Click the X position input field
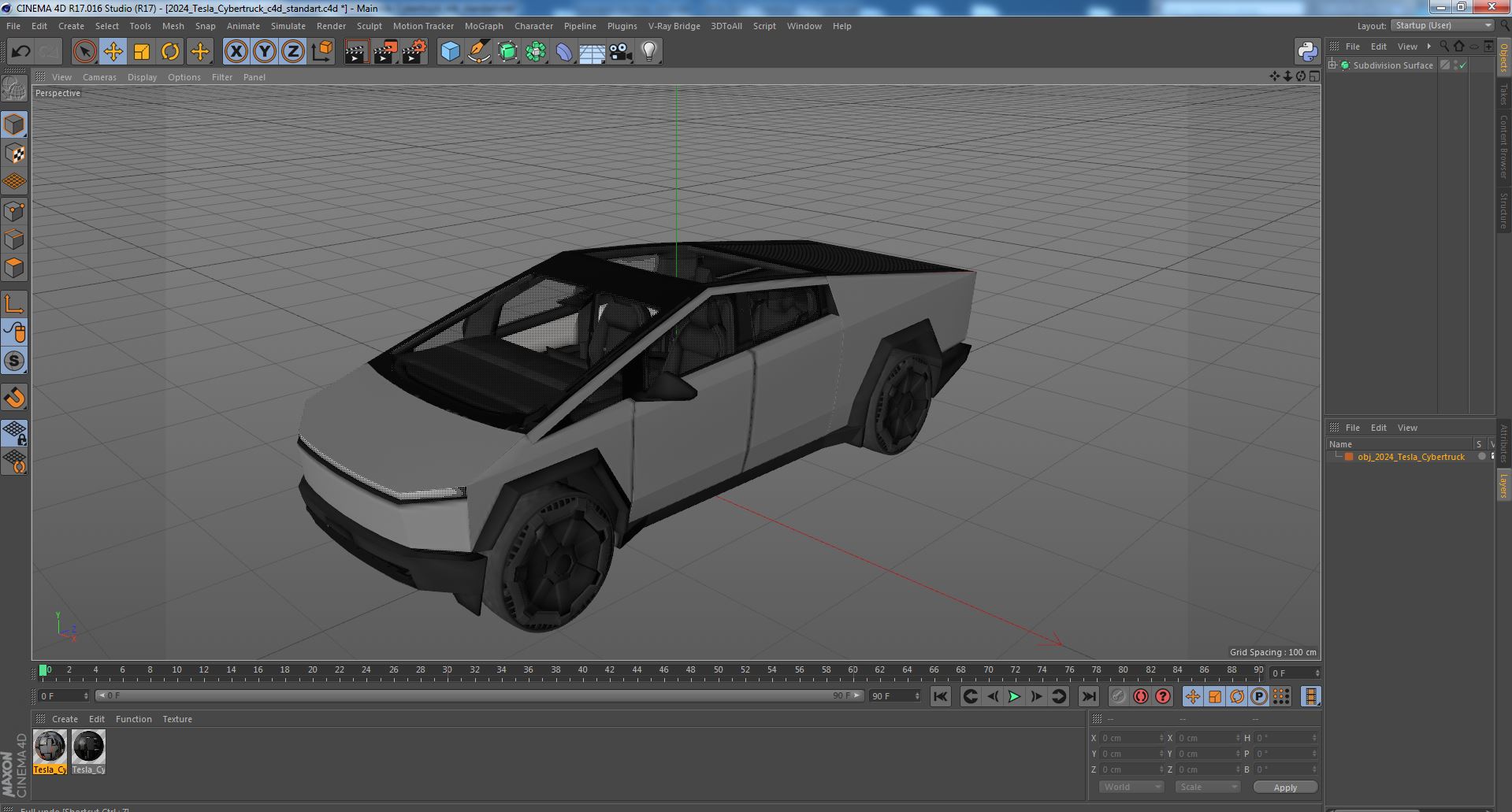The width and height of the screenshot is (1512, 812). 1132,738
